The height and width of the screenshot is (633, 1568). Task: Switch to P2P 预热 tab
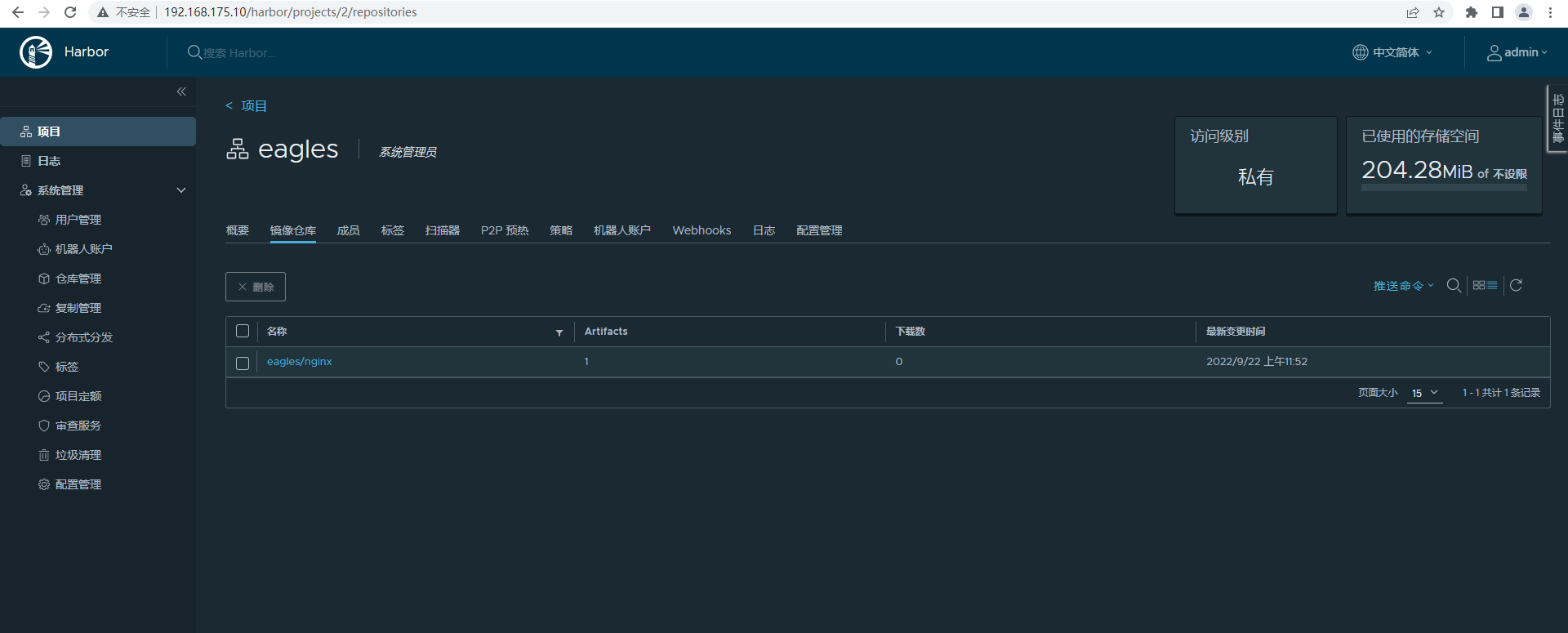pos(505,230)
